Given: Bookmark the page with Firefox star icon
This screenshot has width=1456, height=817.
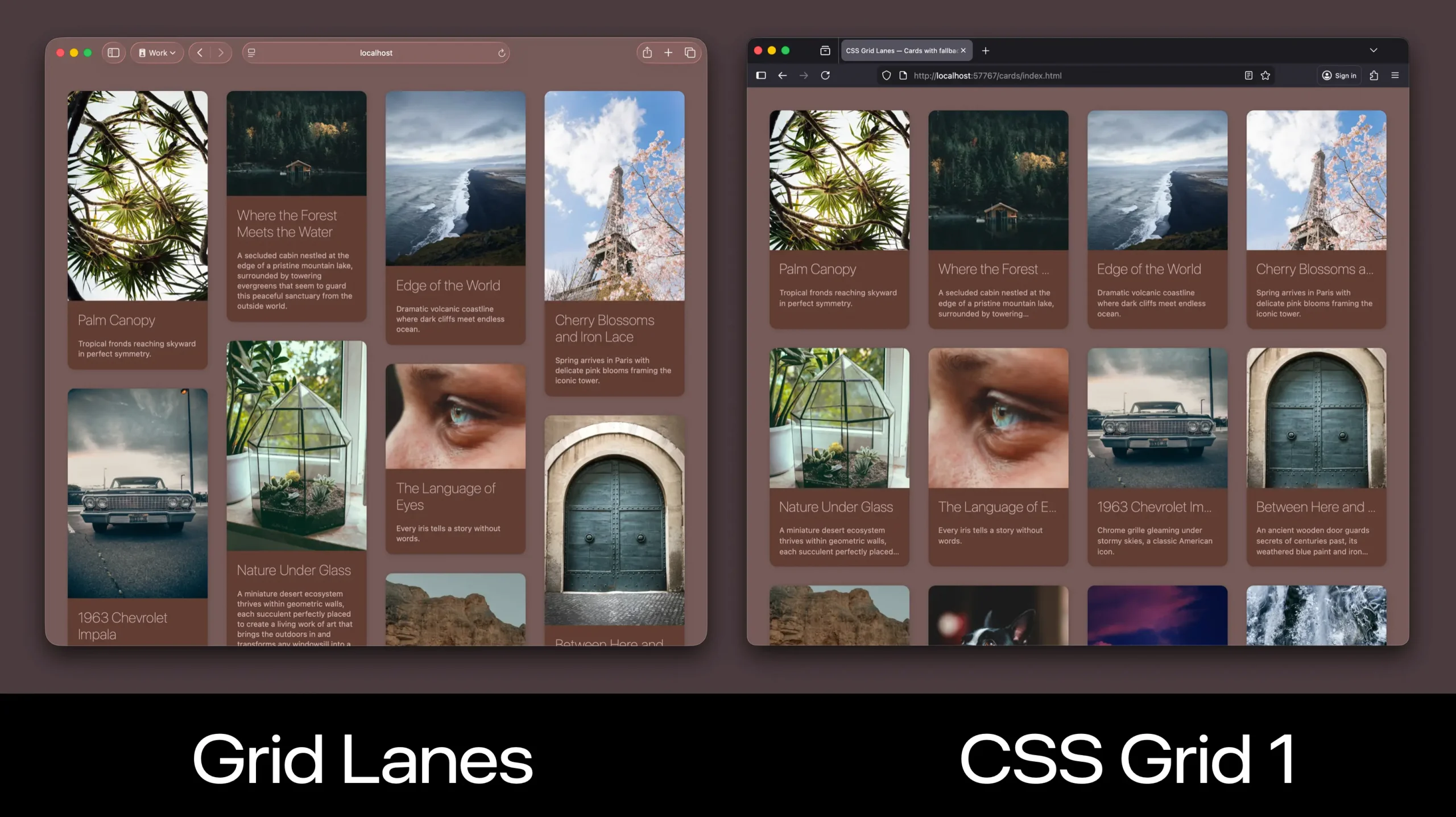Looking at the screenshot, I should [x=1265, y=75].
